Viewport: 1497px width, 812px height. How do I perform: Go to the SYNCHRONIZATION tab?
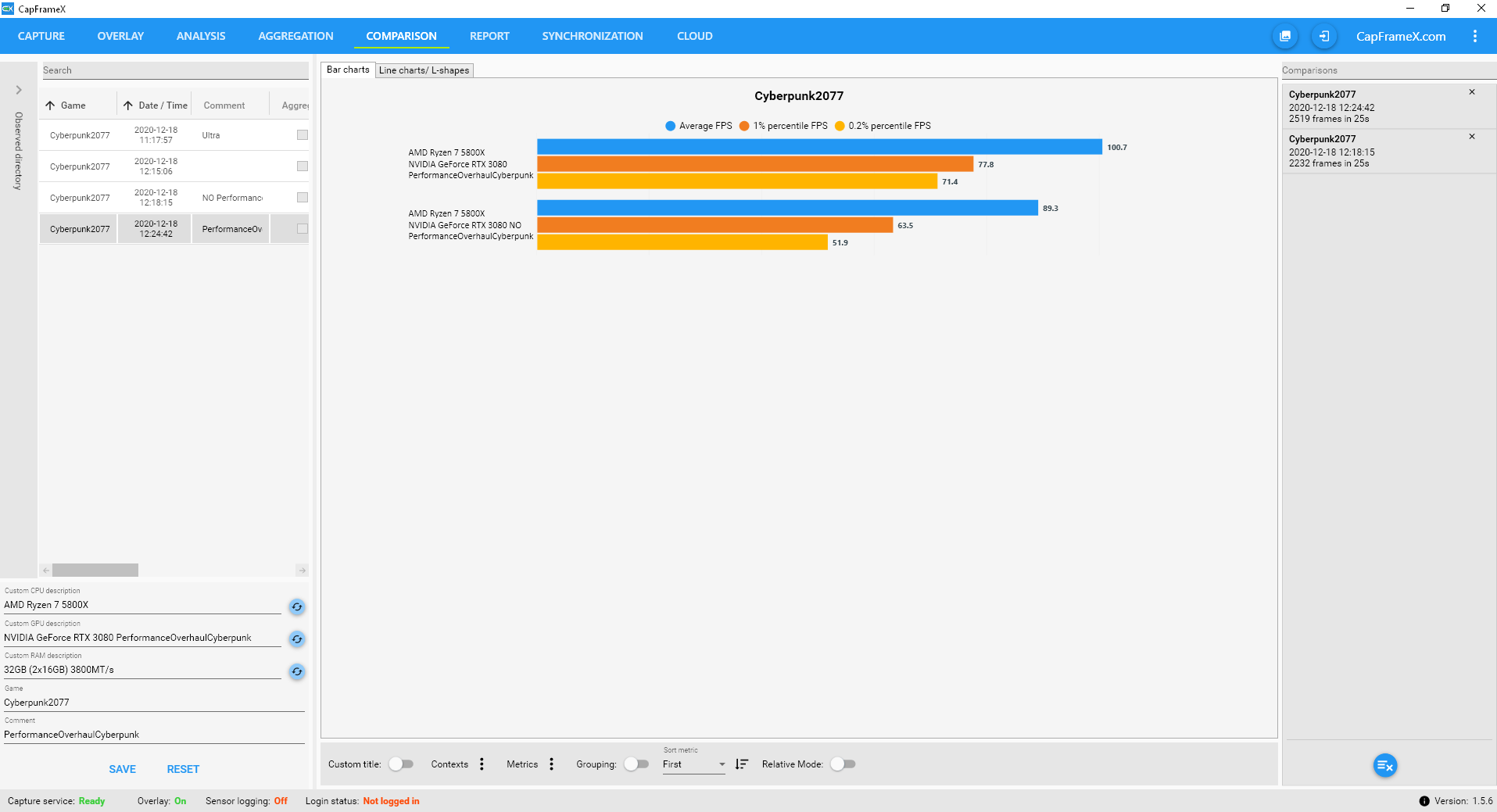coord(593,36)
